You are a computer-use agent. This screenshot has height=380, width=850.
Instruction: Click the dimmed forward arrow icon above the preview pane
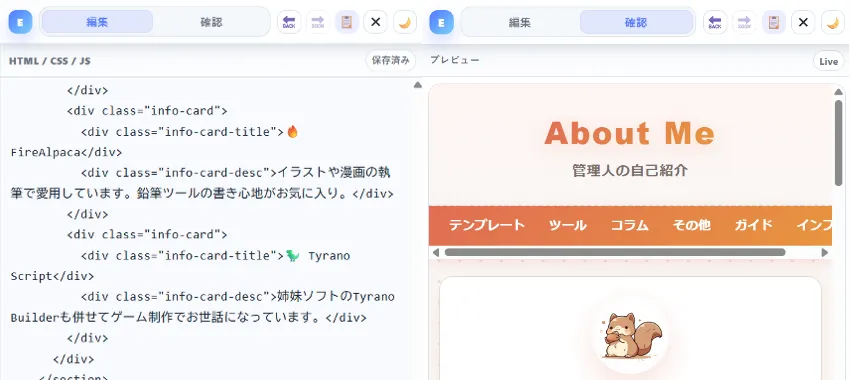(744, 22)
